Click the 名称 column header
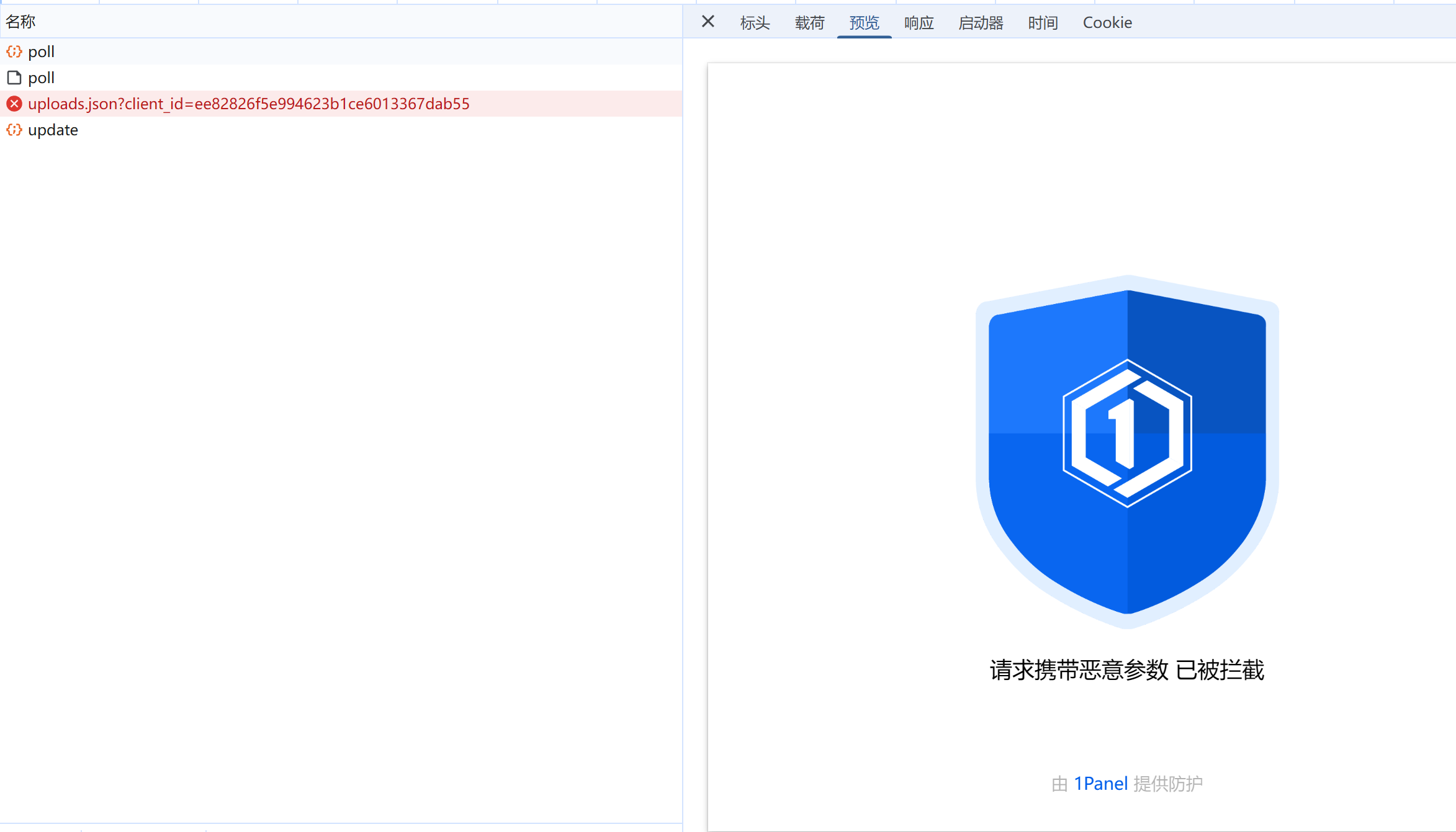 click(21, 22)
